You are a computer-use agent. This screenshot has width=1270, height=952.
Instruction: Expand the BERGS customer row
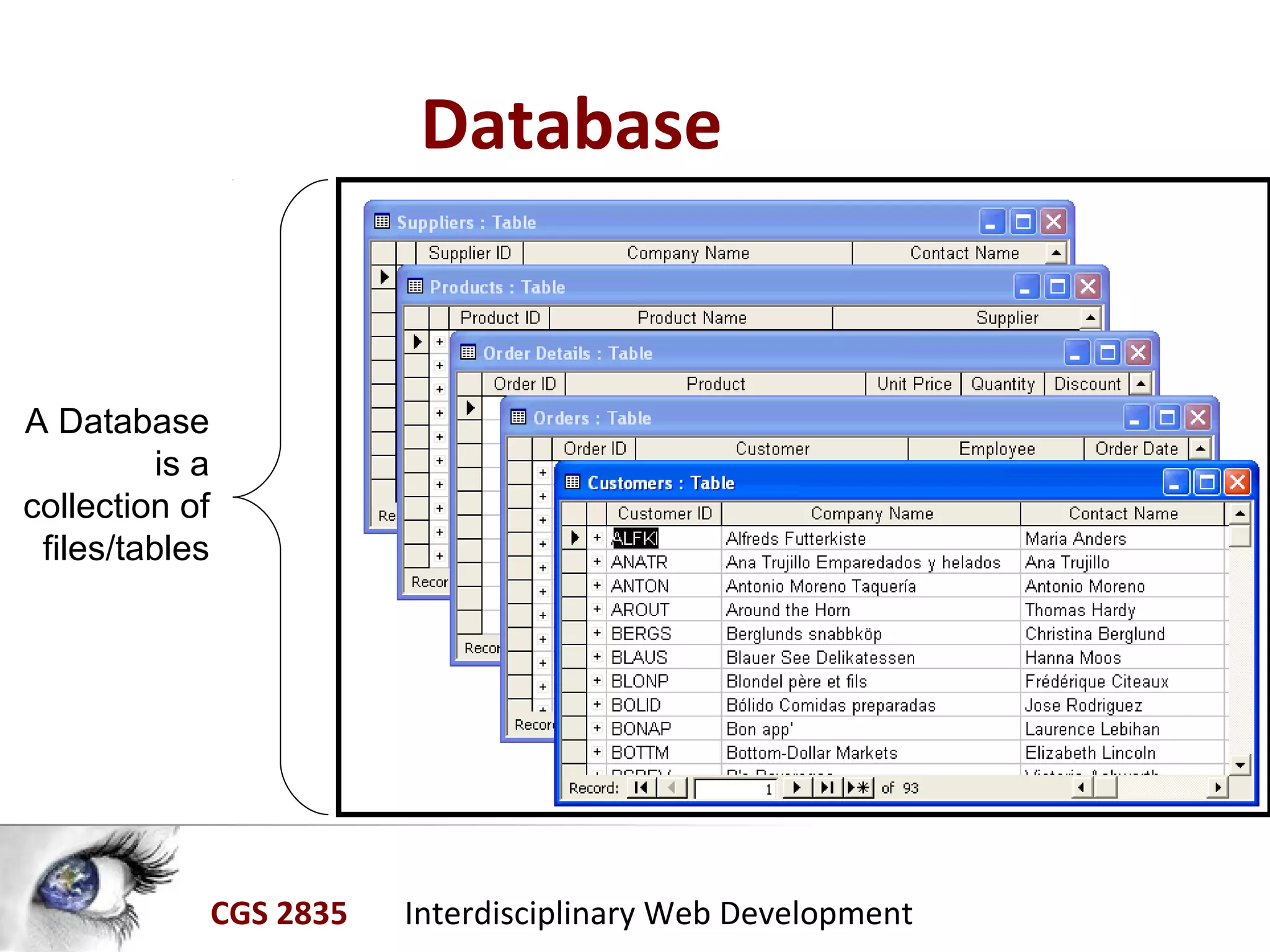point(597,633)
